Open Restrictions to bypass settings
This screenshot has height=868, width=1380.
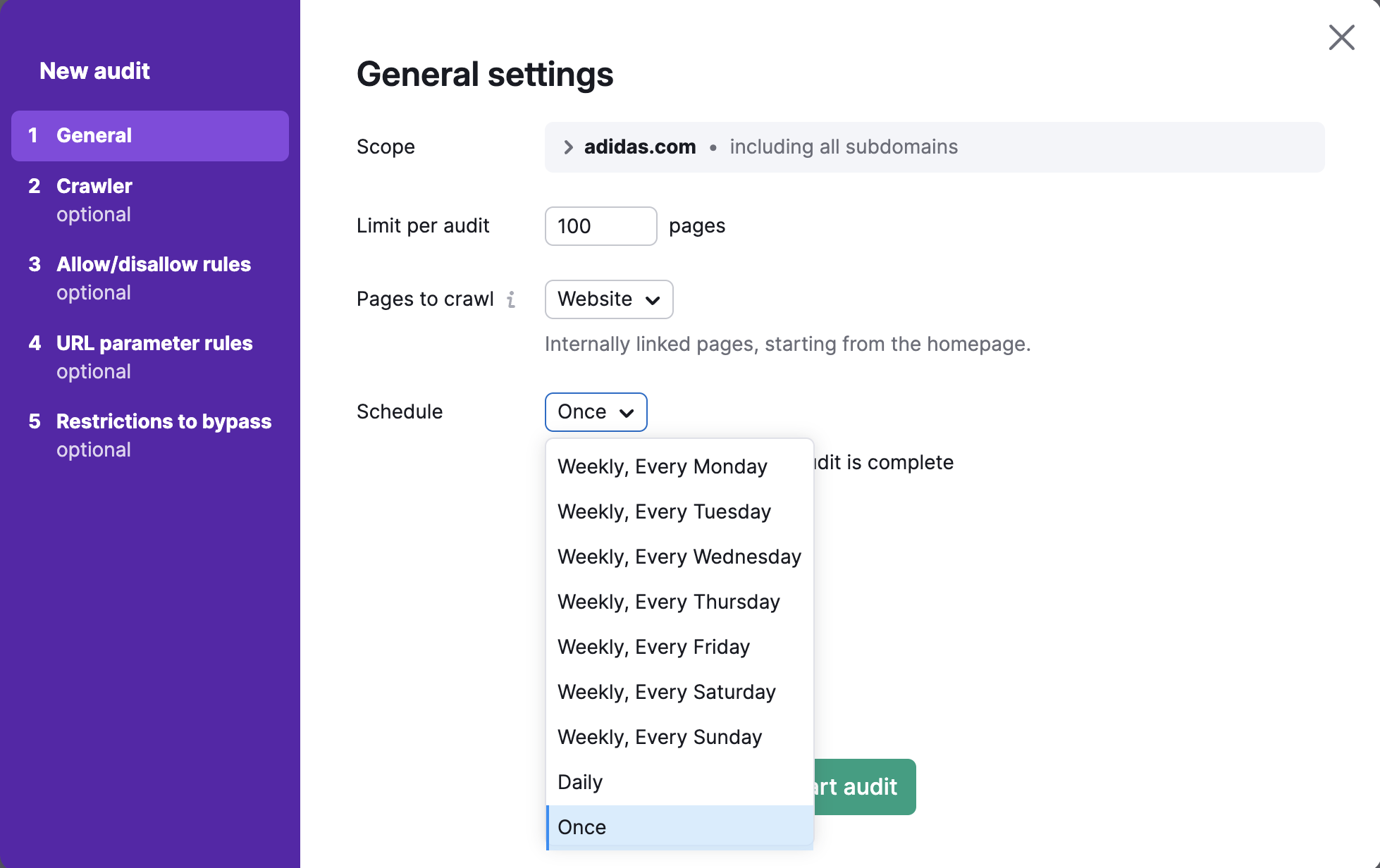coord(164,421)
